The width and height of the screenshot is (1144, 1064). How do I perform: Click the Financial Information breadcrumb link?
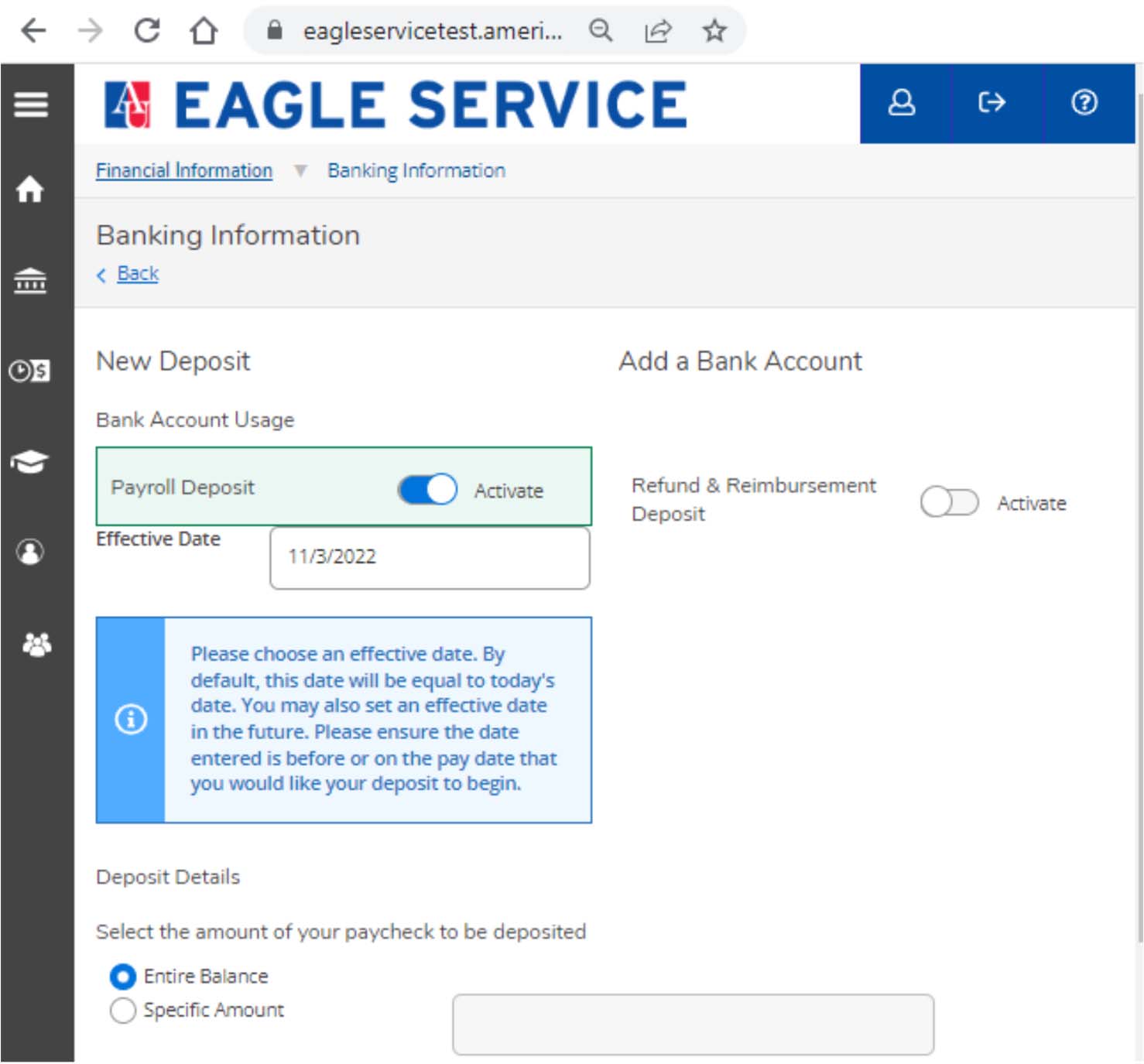(x=184, y=170)
